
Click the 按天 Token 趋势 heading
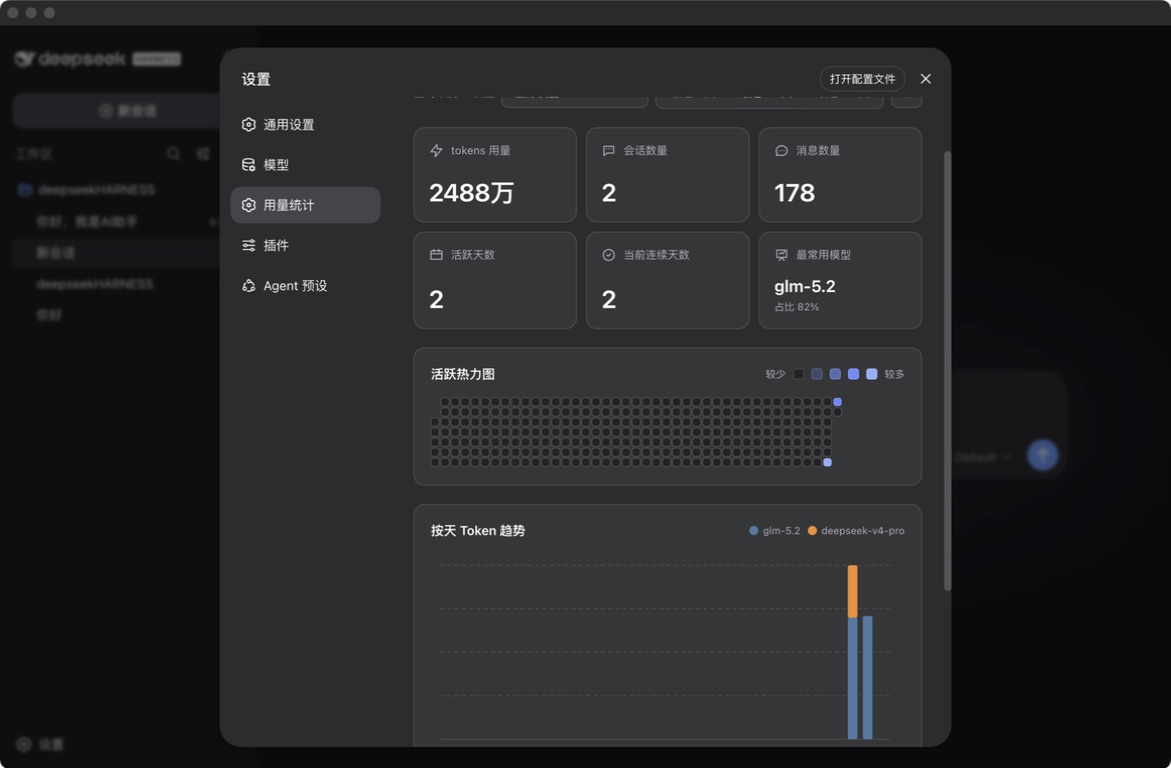click(x=478, y=530)
